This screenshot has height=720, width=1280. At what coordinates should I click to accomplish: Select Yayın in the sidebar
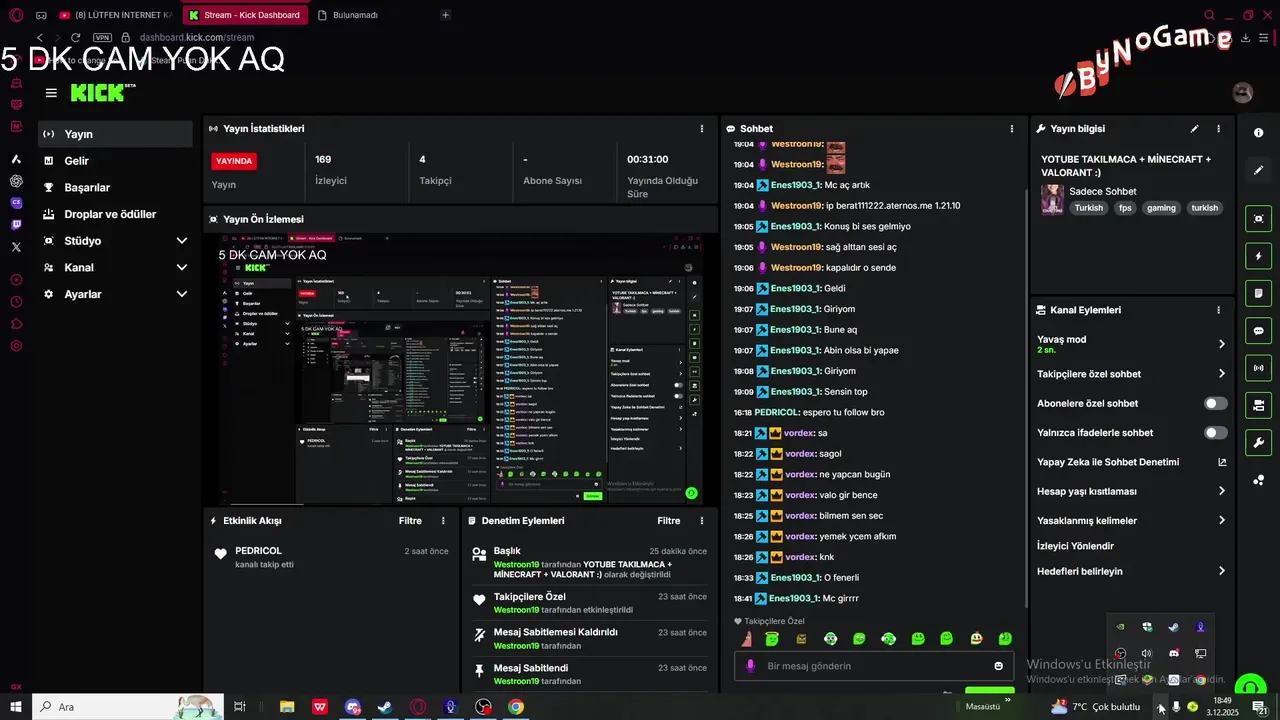point(115,134)
